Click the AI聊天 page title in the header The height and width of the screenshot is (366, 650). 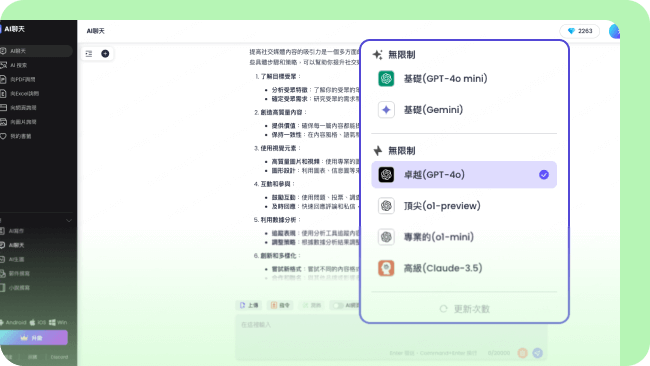(x=96, y=31)
